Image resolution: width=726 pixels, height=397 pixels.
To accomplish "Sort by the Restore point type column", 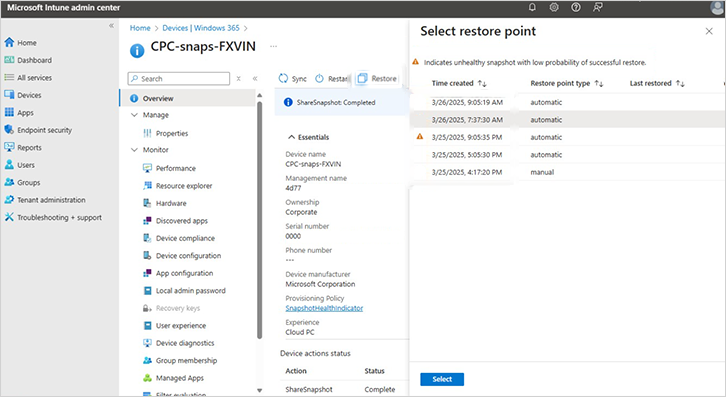I will (x=567, y=83).
